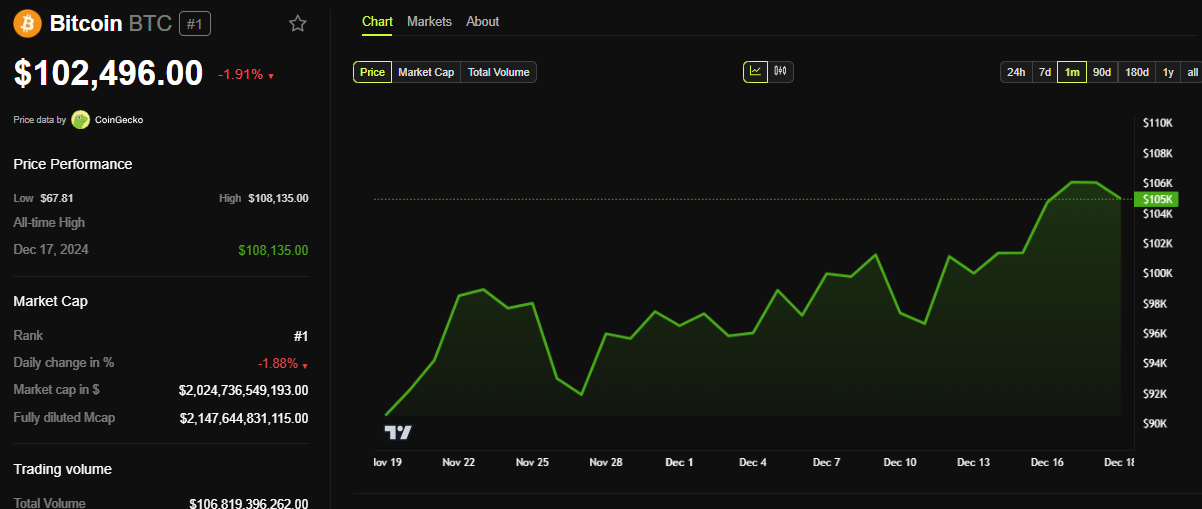Set chart range to 1y
Image resolution: width=1202 pixels, height=509 pixels.
click(1168, 72)
